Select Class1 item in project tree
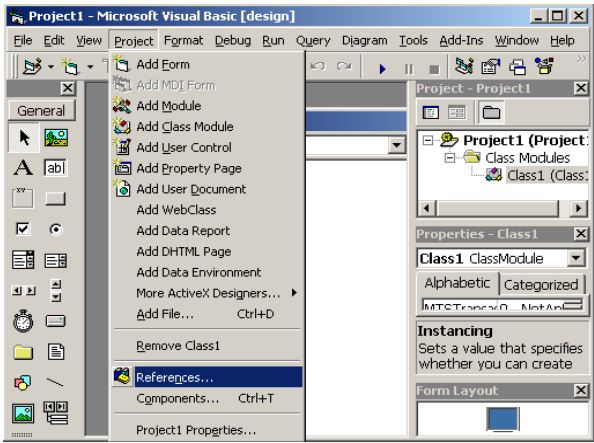 point(546,175)
